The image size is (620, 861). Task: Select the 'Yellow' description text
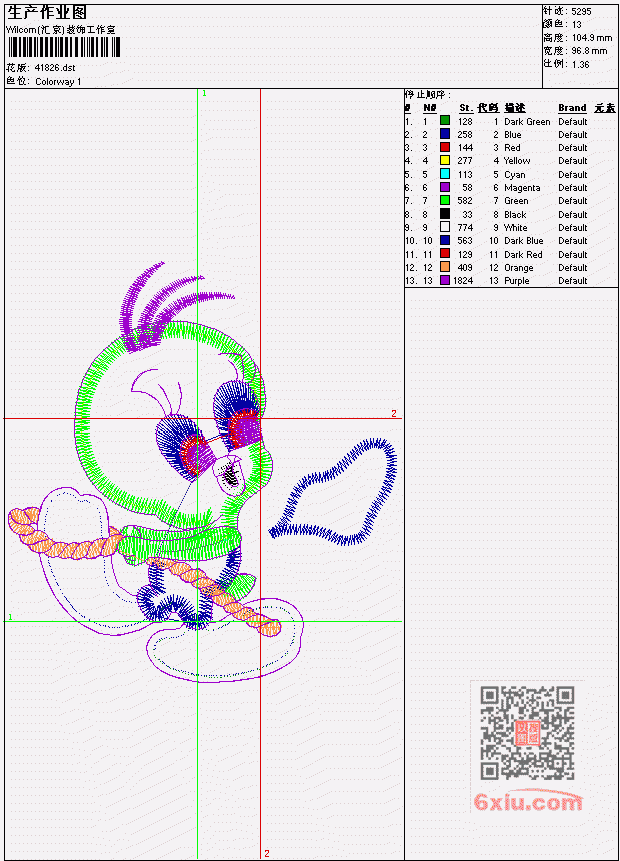point(517,161)
